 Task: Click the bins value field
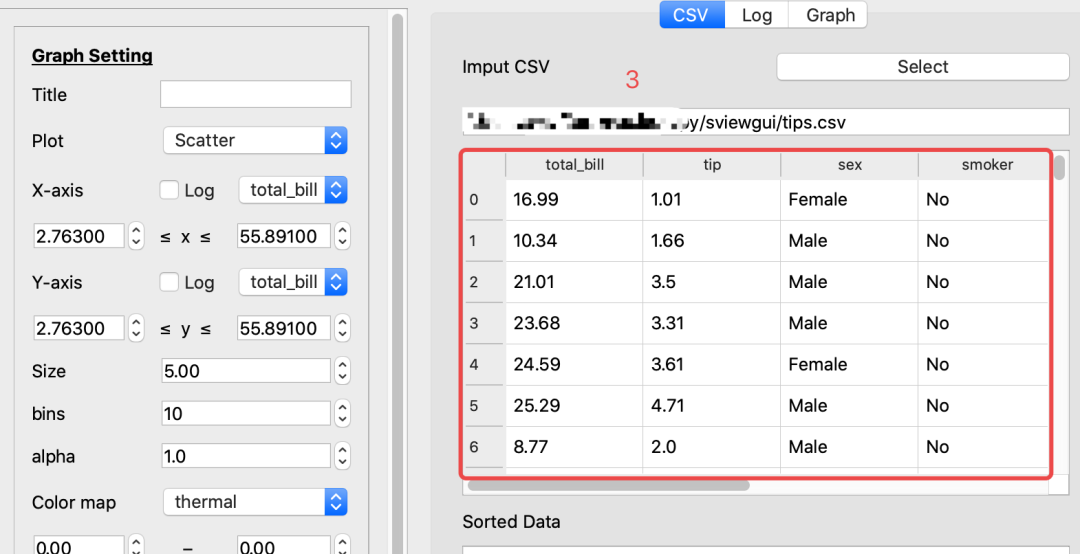coord(246,413)
